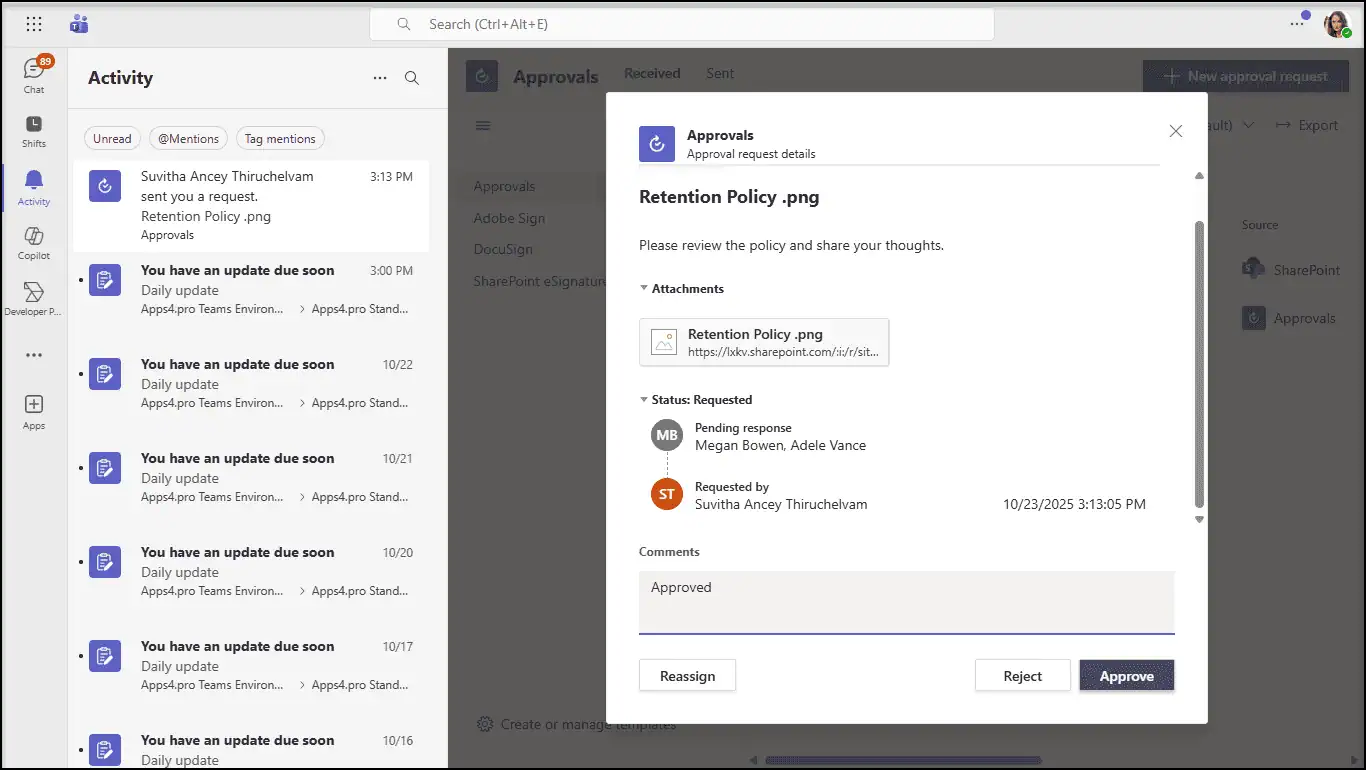The image size is (1366, 770).
Task: Click the Reassign button
Action: click(687, 675)
